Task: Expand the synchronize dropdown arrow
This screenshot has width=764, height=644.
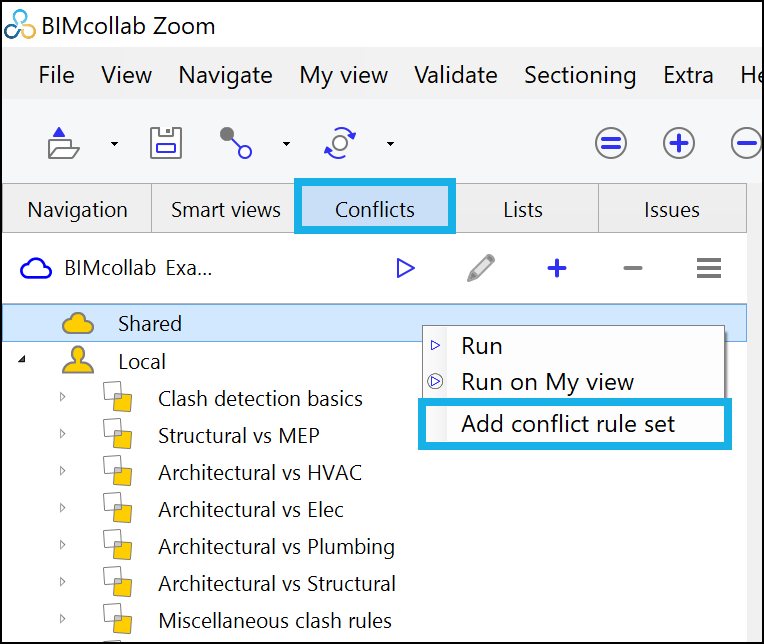Action: (390, 144)
